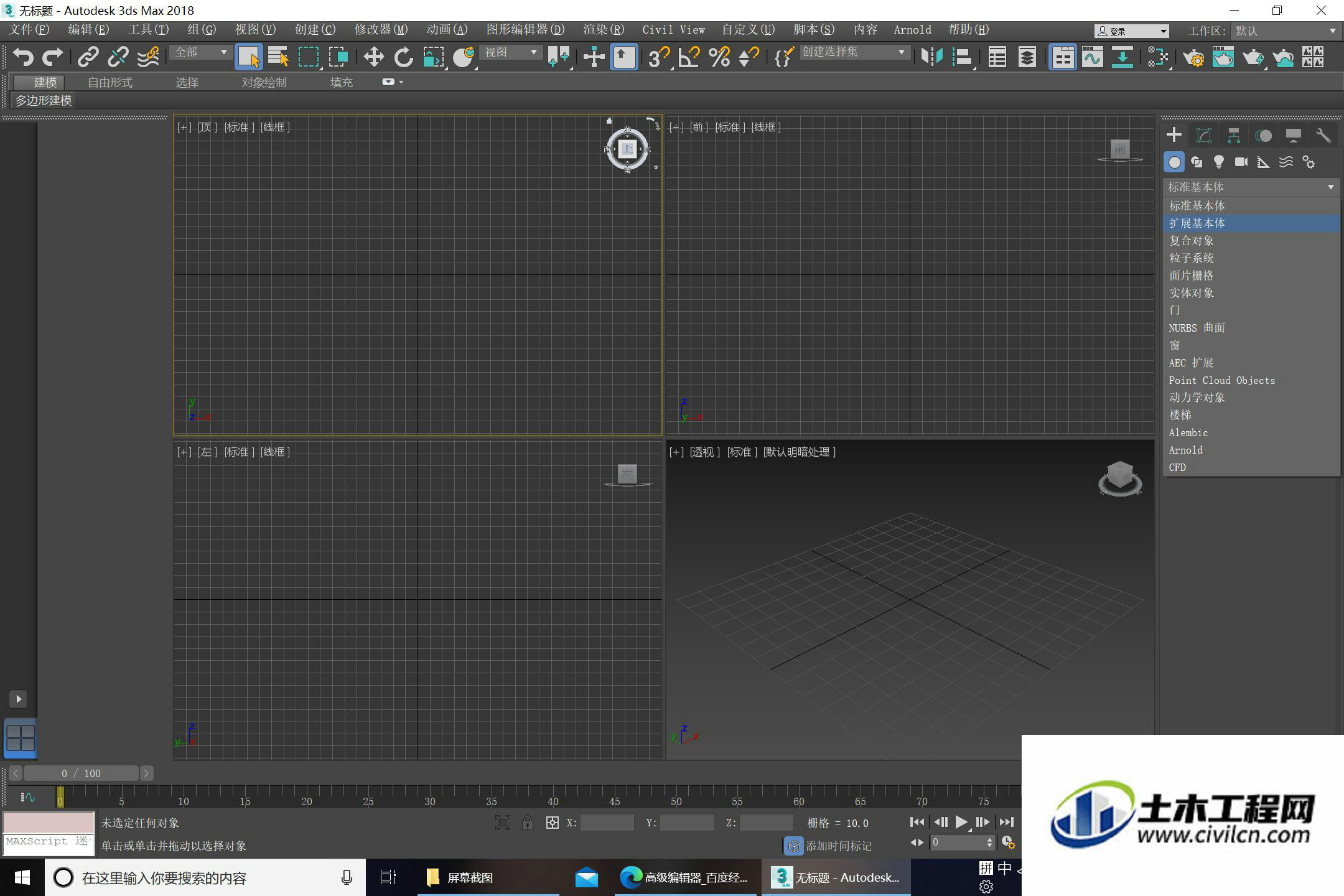Open the Utilities wrench panel tab
Viewport: 1344px width, 896px height.
click(1323, 135)
